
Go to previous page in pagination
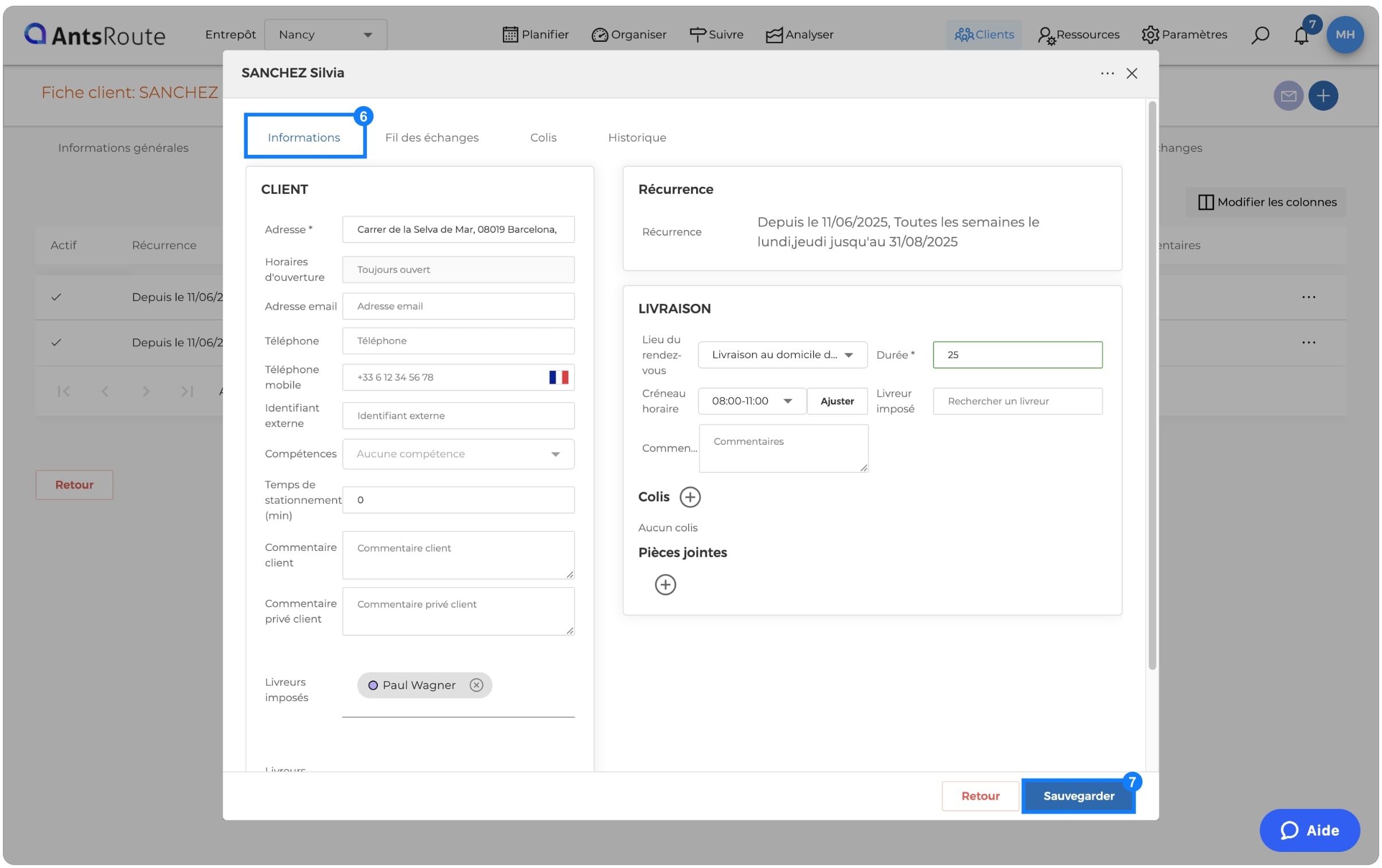(x=104, y=391)
